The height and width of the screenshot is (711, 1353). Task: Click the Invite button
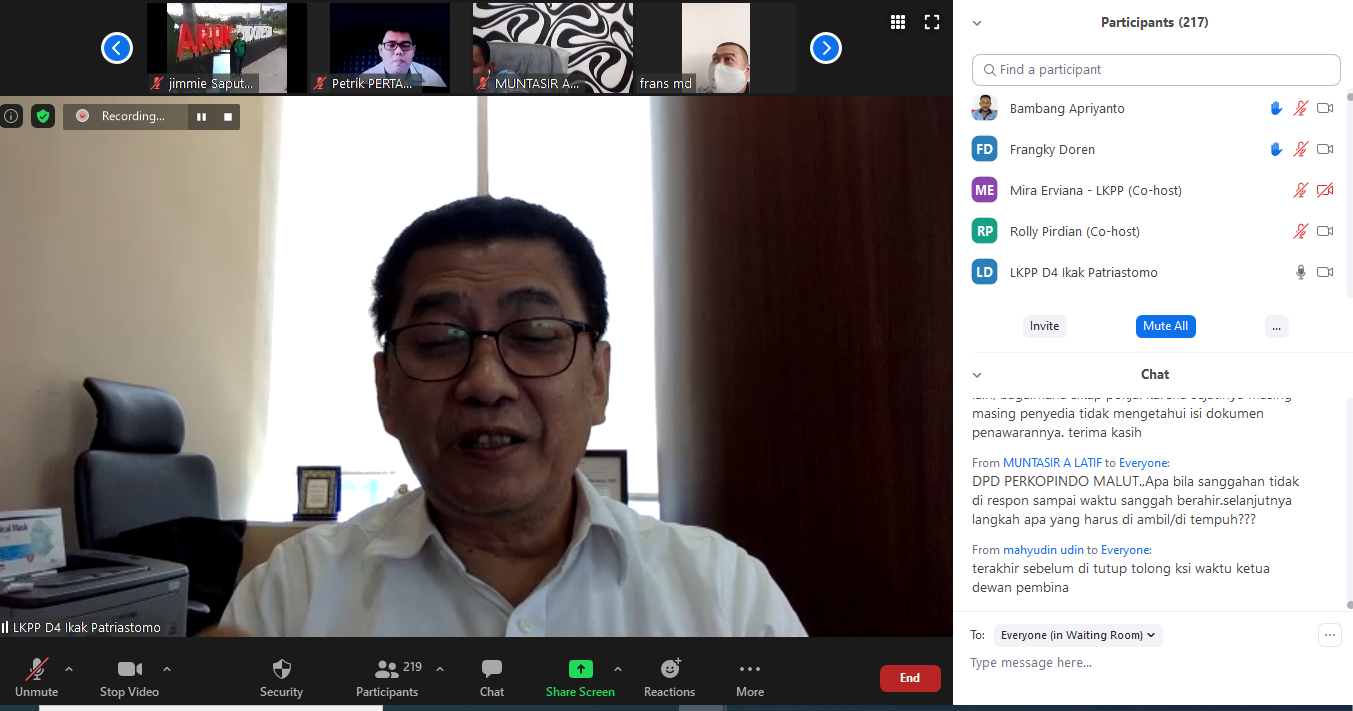pyautogui.click(x=1044, y=326)
